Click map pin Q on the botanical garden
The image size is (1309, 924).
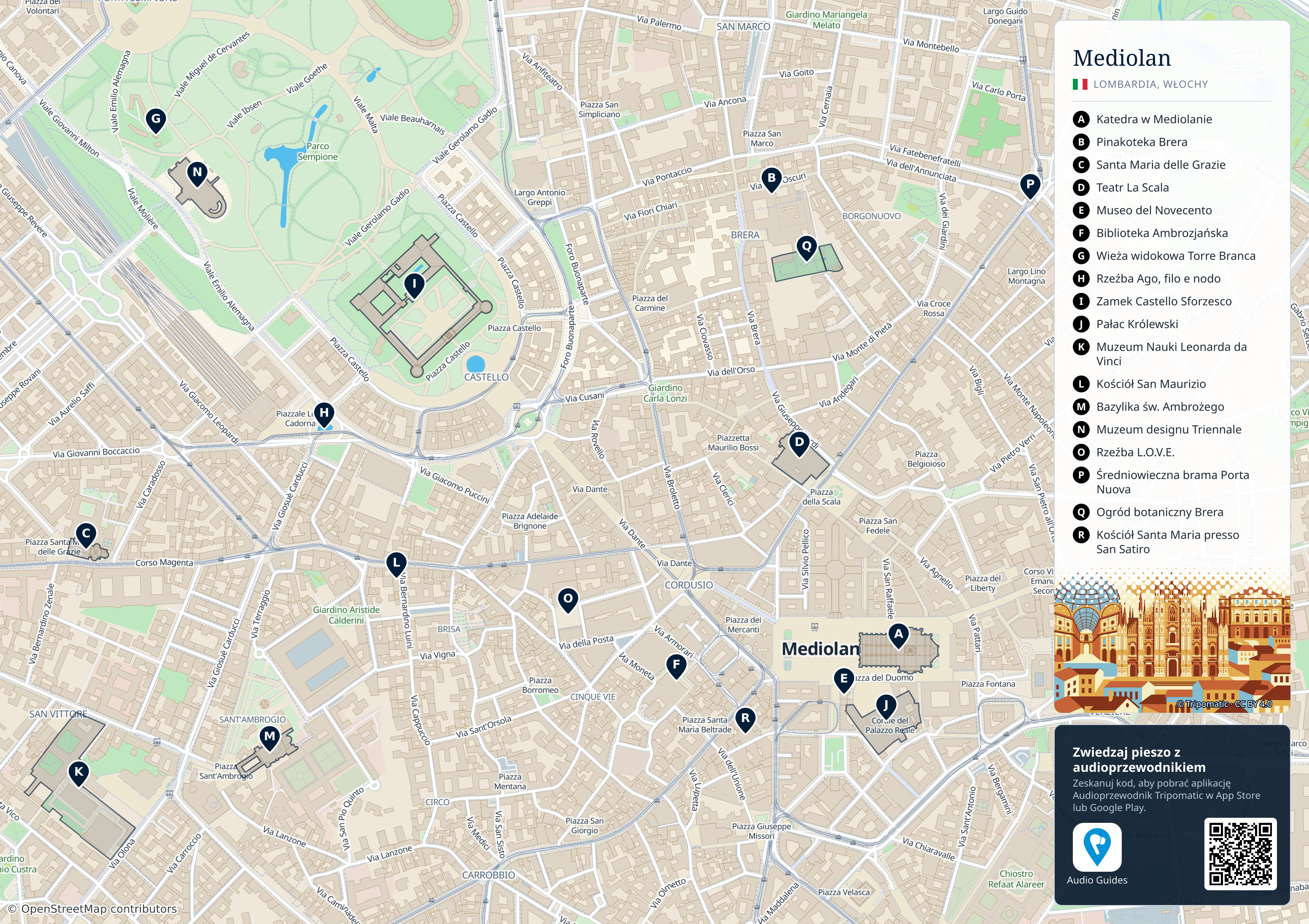807,249
